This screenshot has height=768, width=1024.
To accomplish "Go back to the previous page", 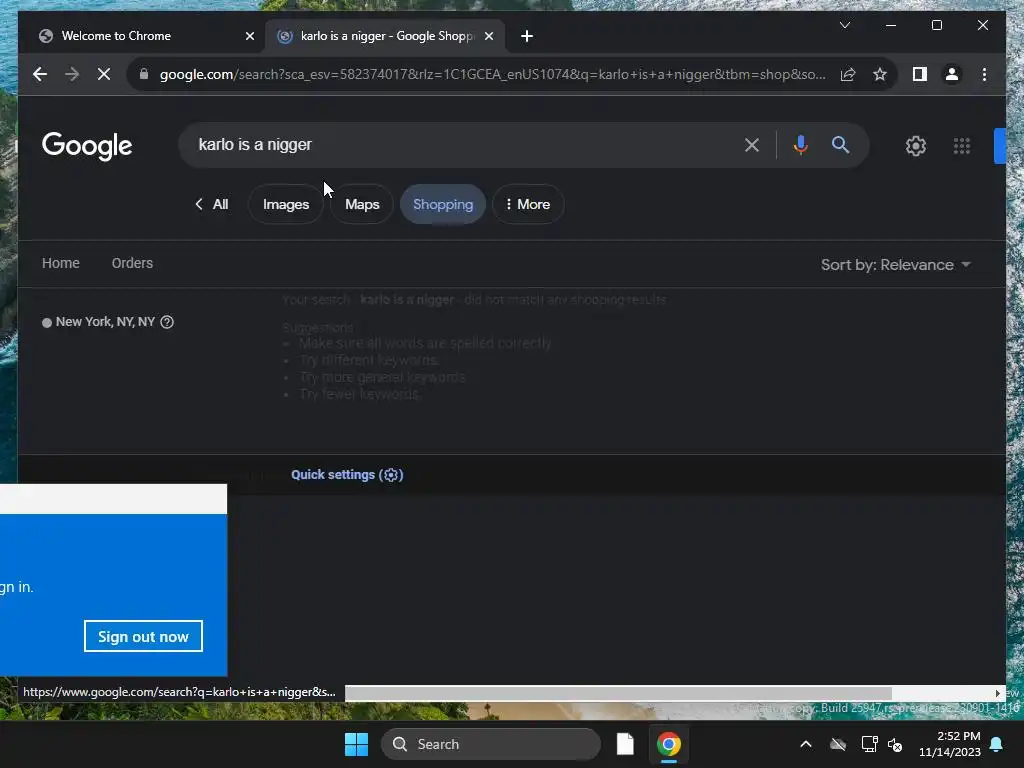I will point(40,74).
